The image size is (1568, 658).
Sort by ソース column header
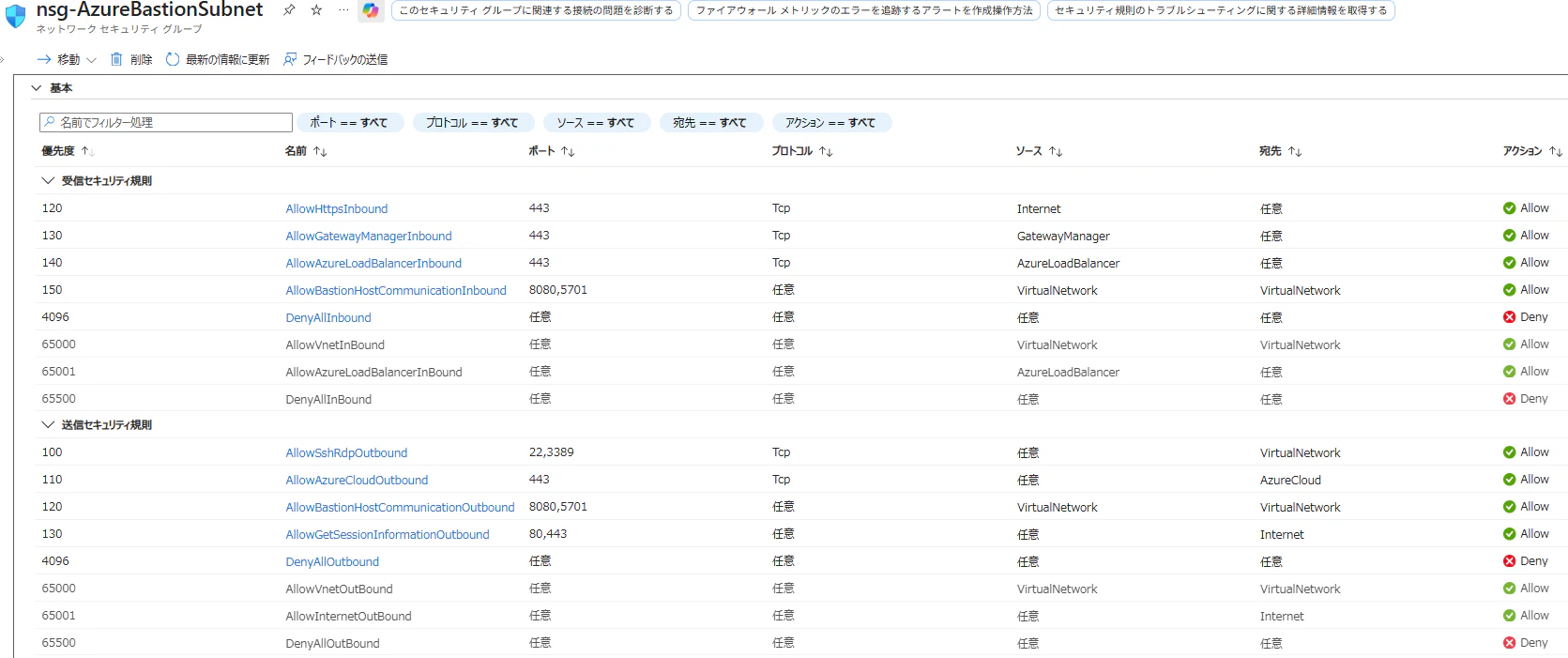coord(1039,151)
